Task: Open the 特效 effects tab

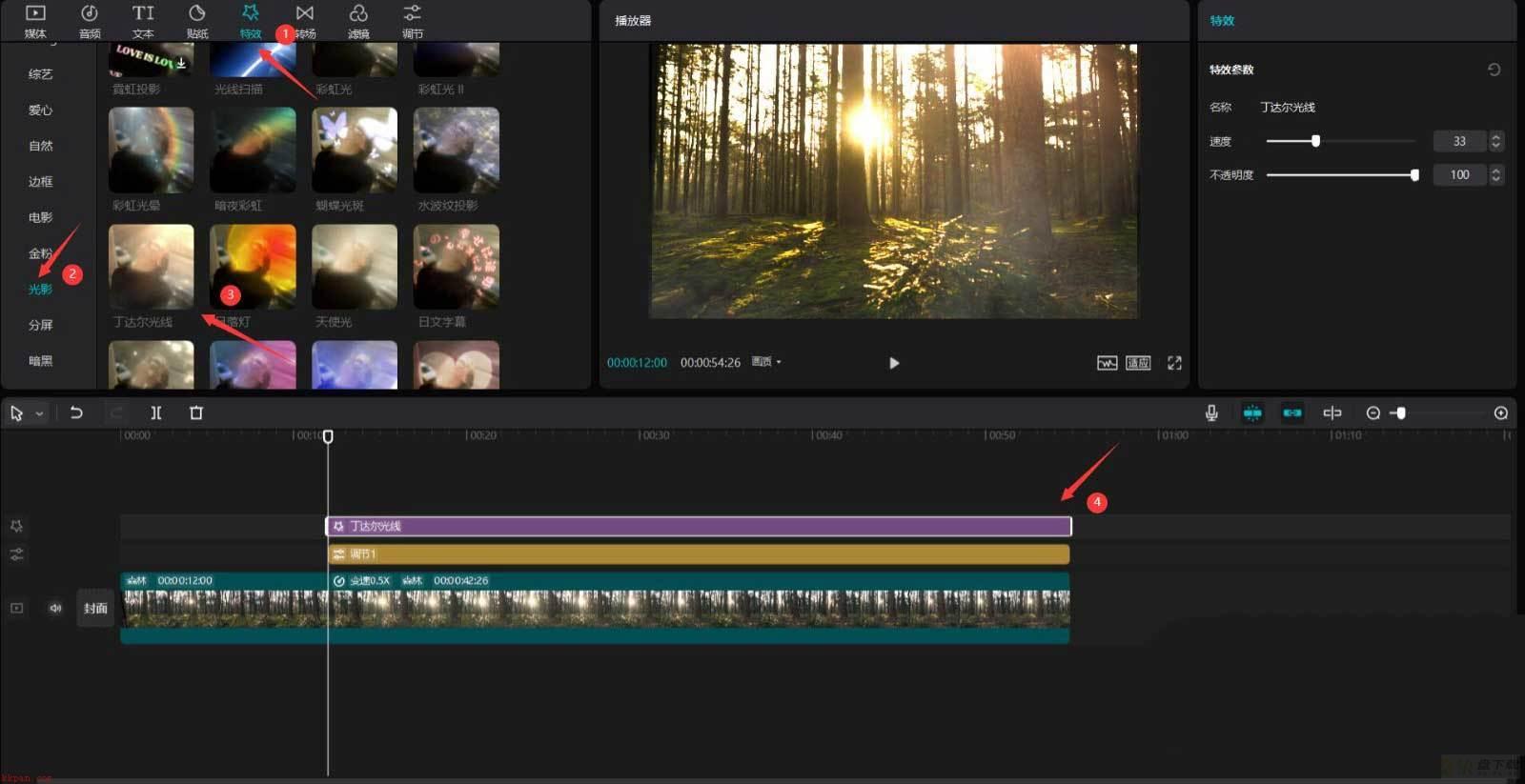Action: pyautogui.click(x=251, y=21)
